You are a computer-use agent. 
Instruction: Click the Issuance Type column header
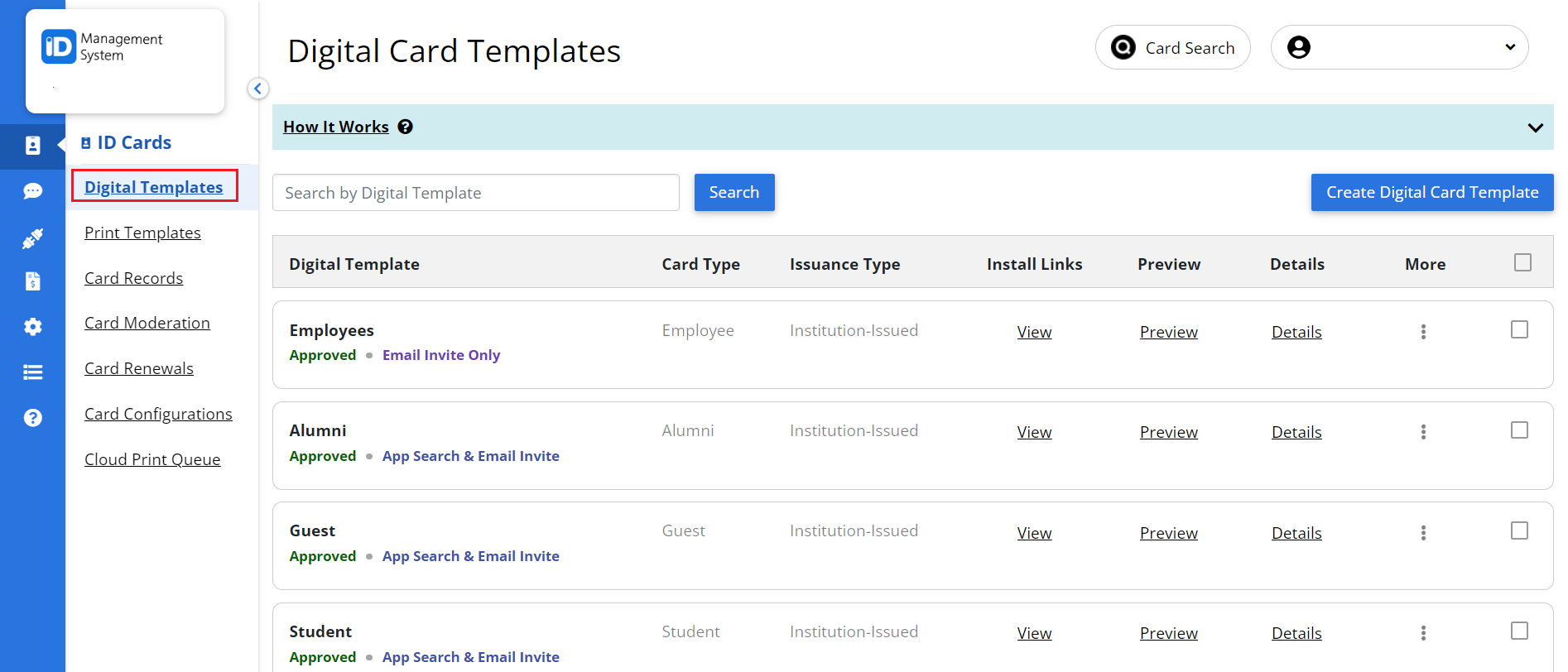(x=844, y=264)
